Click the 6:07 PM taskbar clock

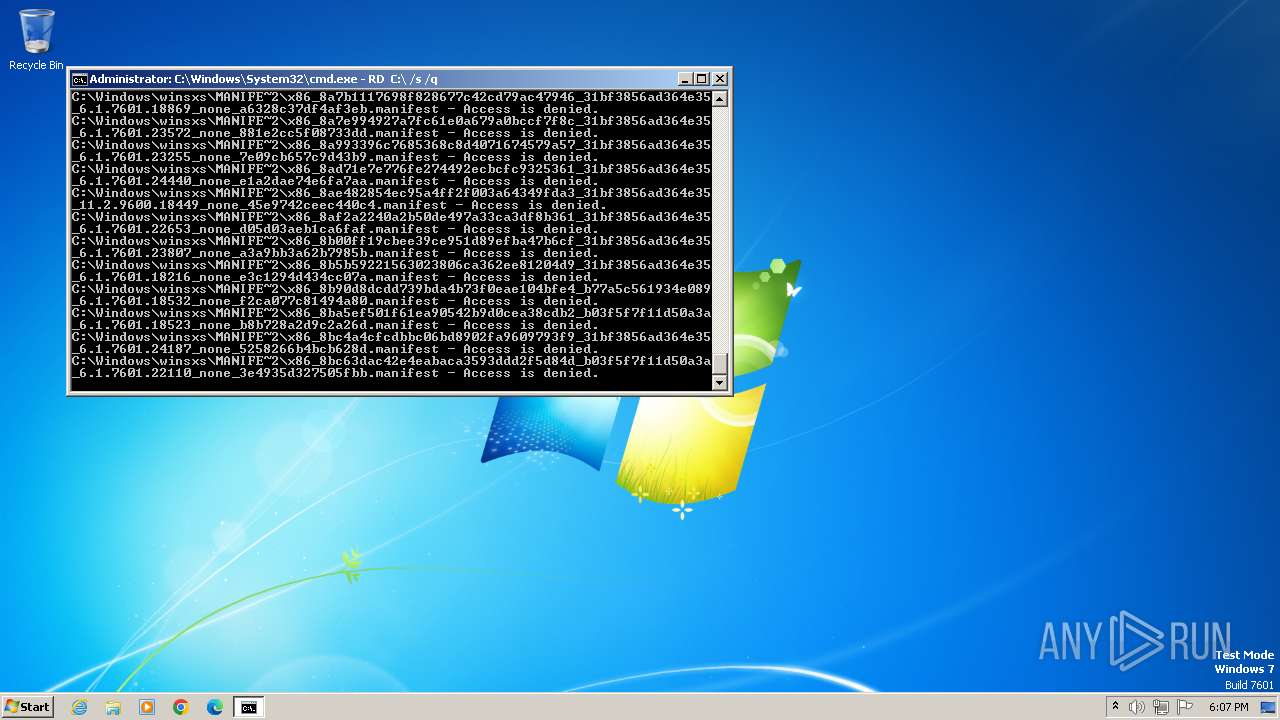(x=1229, y=707)
